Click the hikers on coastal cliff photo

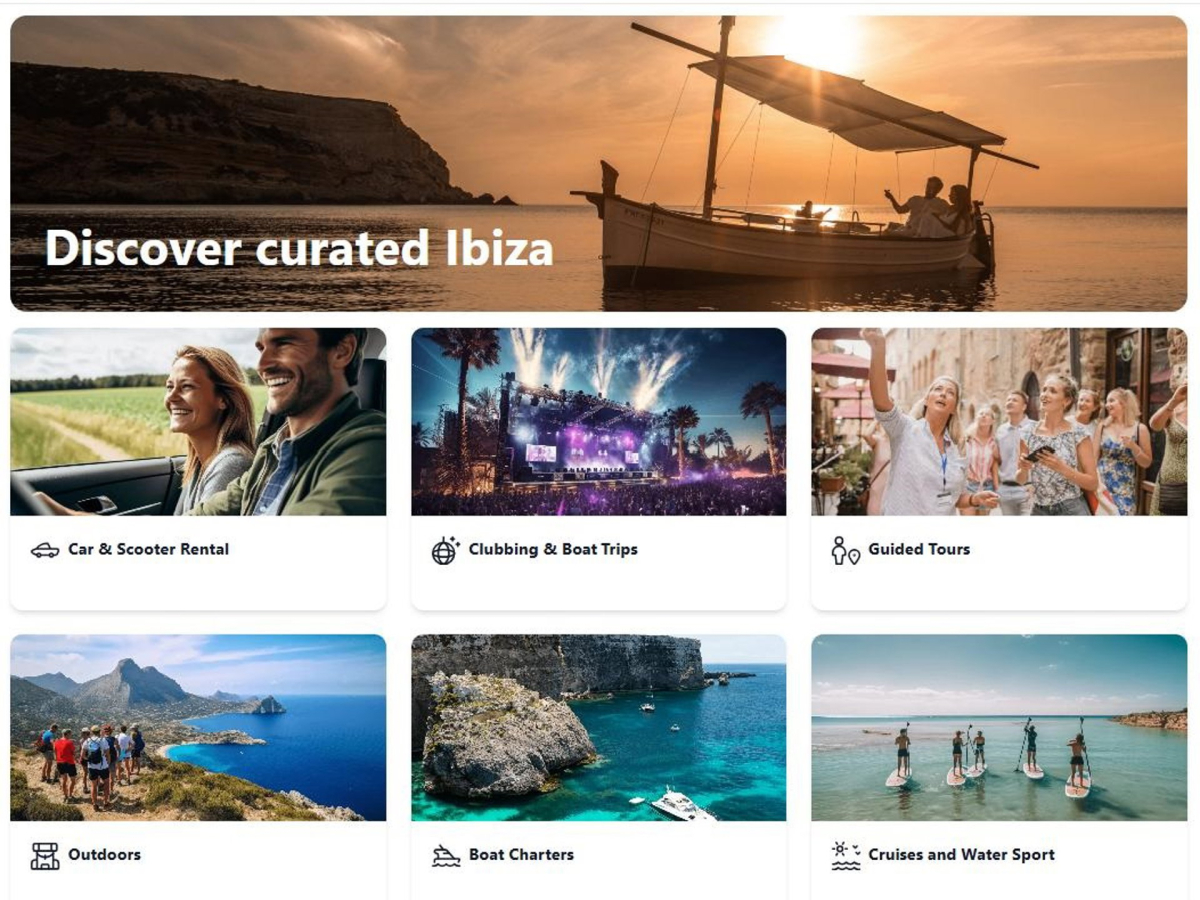pyautogui.click(x=198, y=728)
